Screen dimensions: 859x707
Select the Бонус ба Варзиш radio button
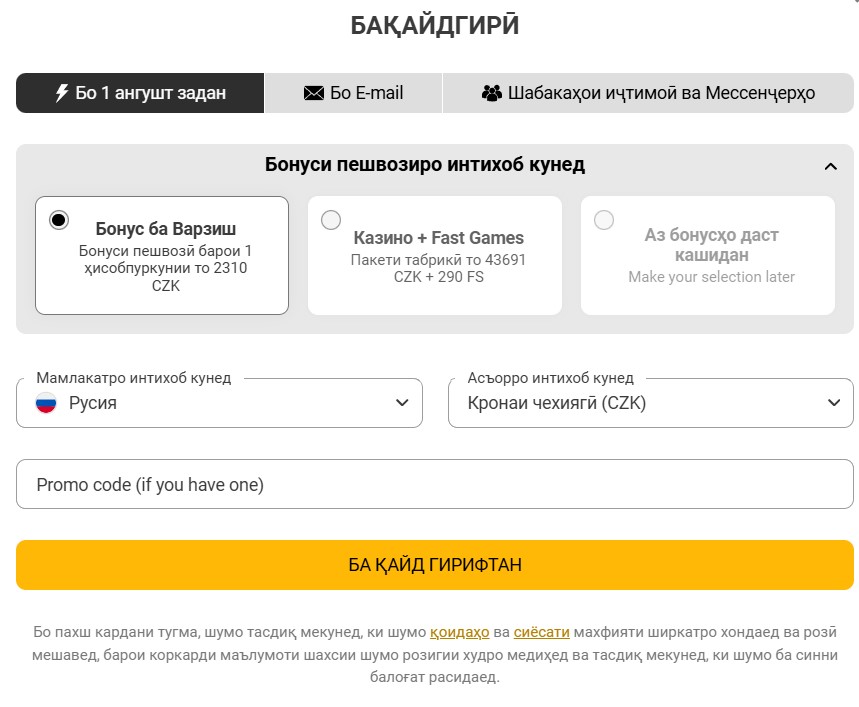point(60,222)
